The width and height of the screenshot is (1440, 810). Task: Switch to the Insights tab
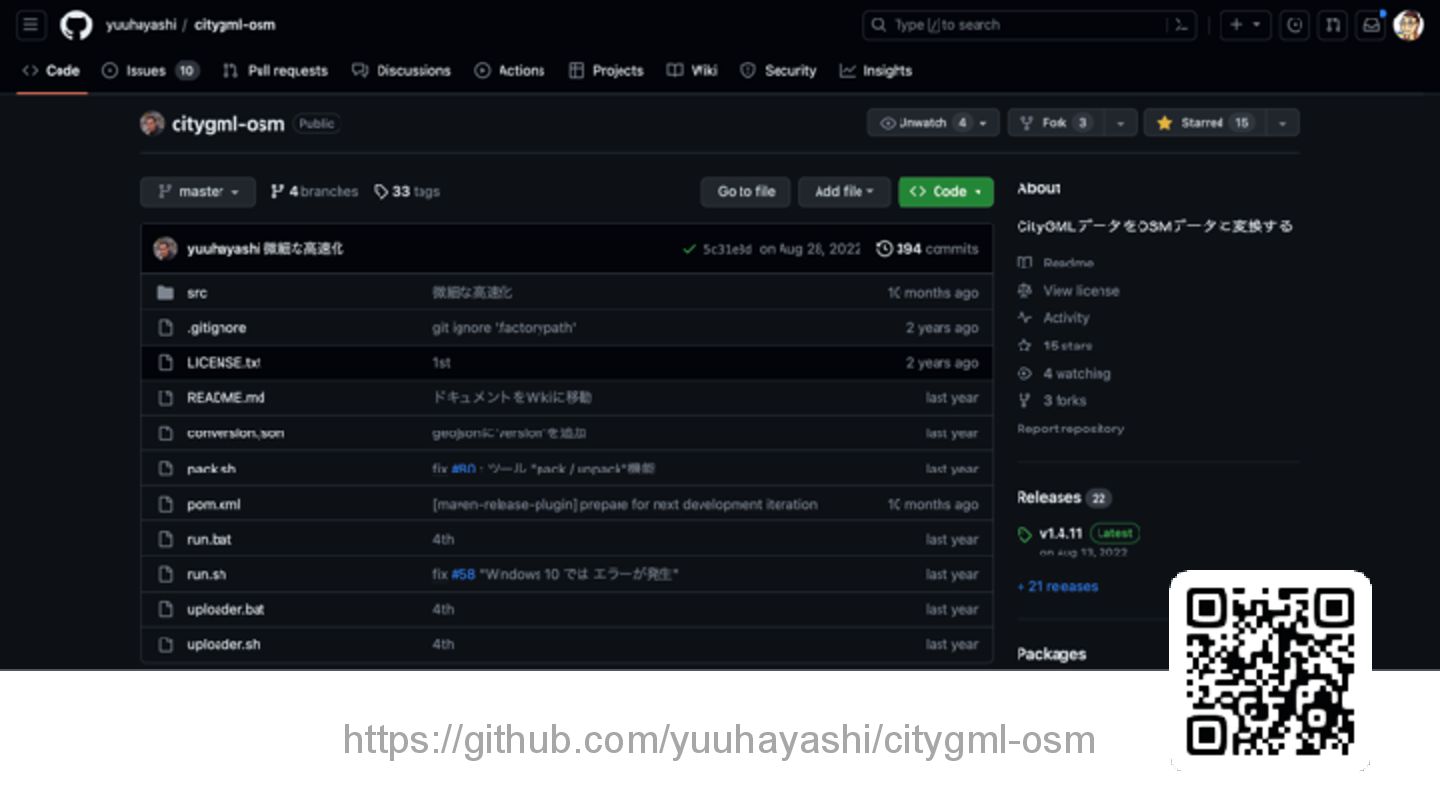(876, 71)
